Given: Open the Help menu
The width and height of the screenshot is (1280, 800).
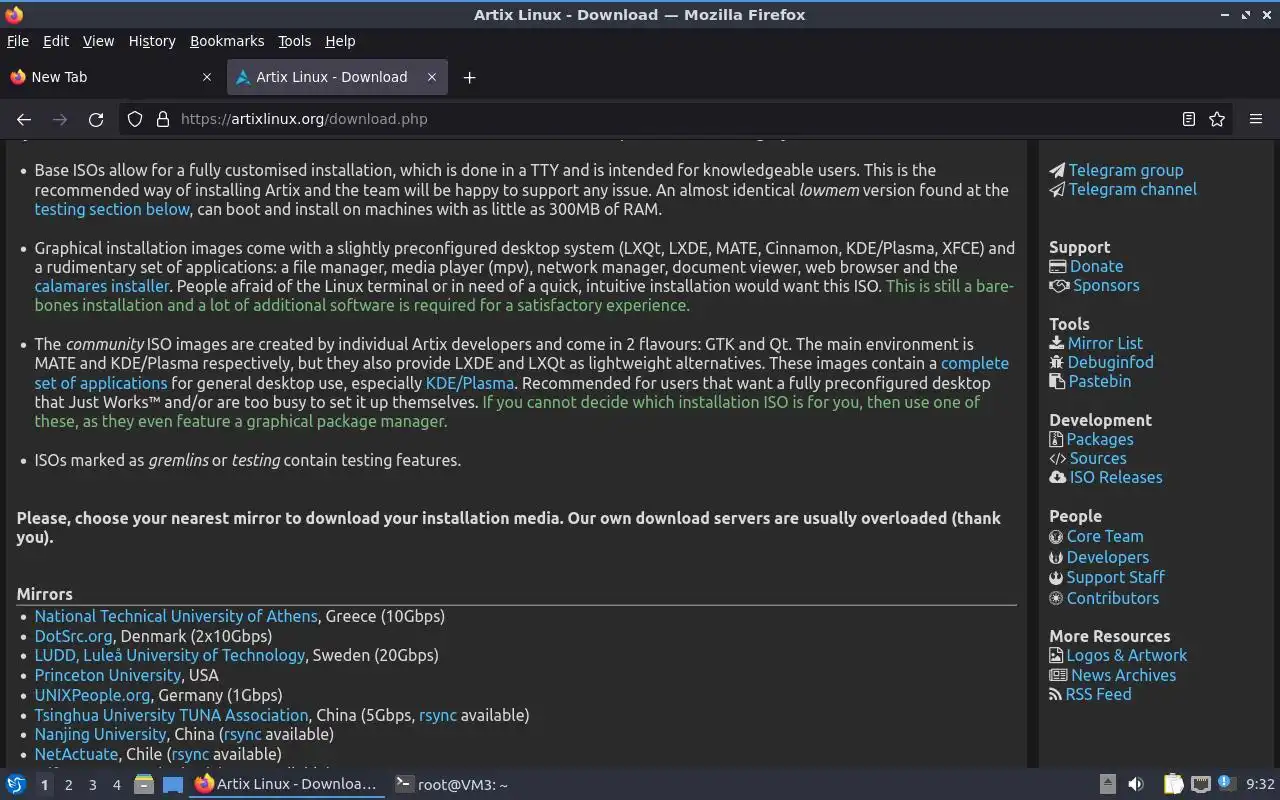Looking at the screenshot, I should pyautogui.click(x=340, y=41).
